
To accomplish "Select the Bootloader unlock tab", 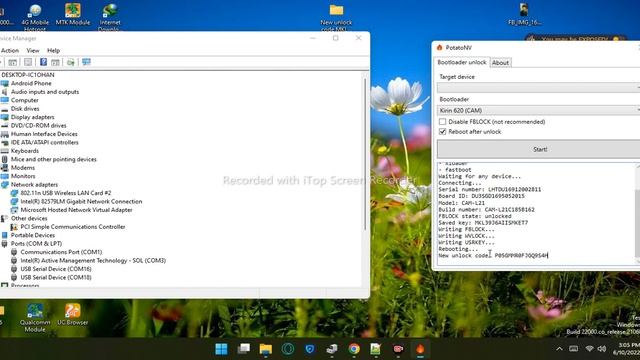I will [462, 62].
